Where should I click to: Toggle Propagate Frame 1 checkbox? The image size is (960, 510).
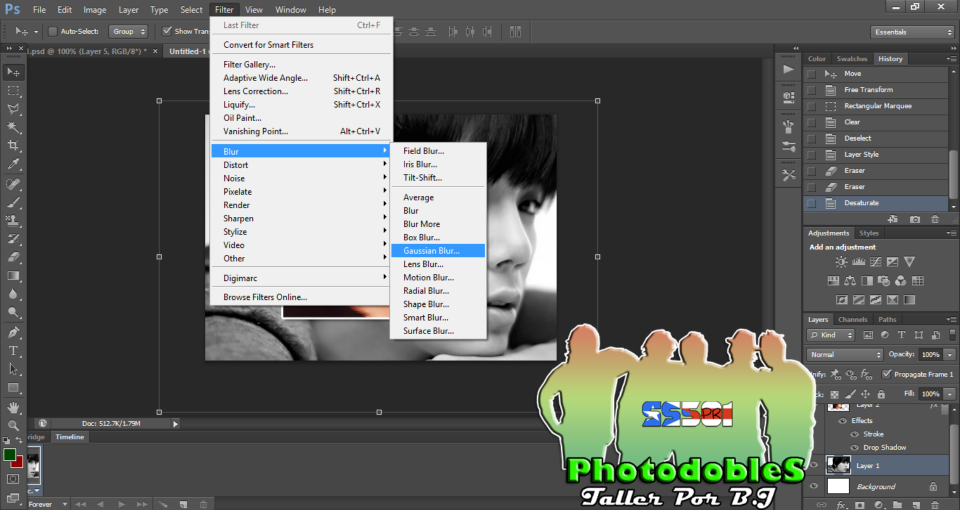pyautogui.click(x=886, y=374)
